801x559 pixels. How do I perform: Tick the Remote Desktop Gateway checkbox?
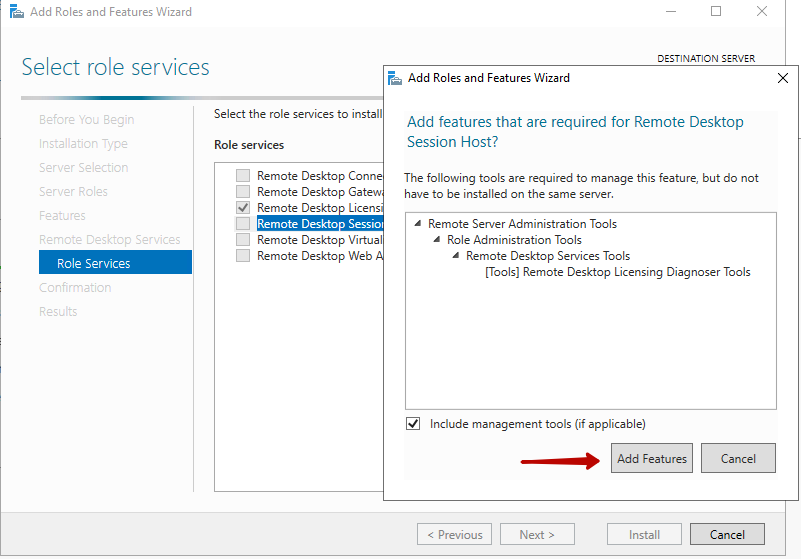tap(243, 192)
